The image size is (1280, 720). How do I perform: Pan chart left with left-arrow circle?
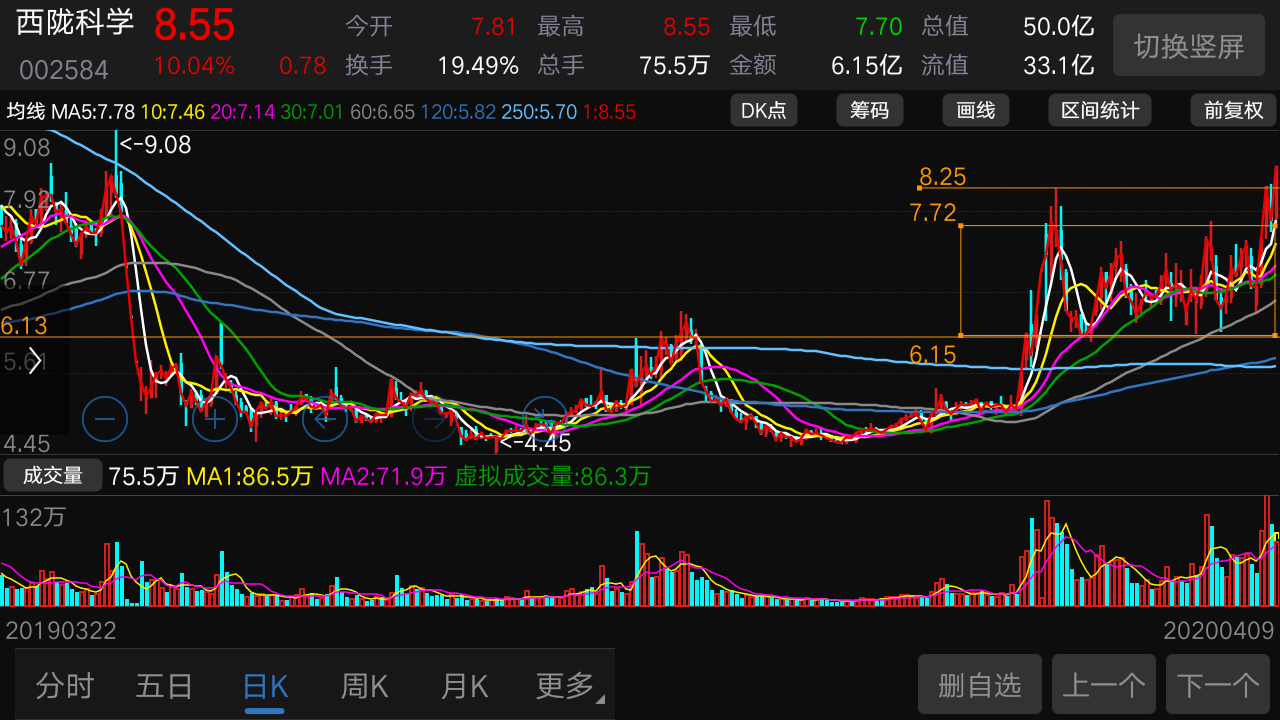pyautogui.click(x=325, y=419)
